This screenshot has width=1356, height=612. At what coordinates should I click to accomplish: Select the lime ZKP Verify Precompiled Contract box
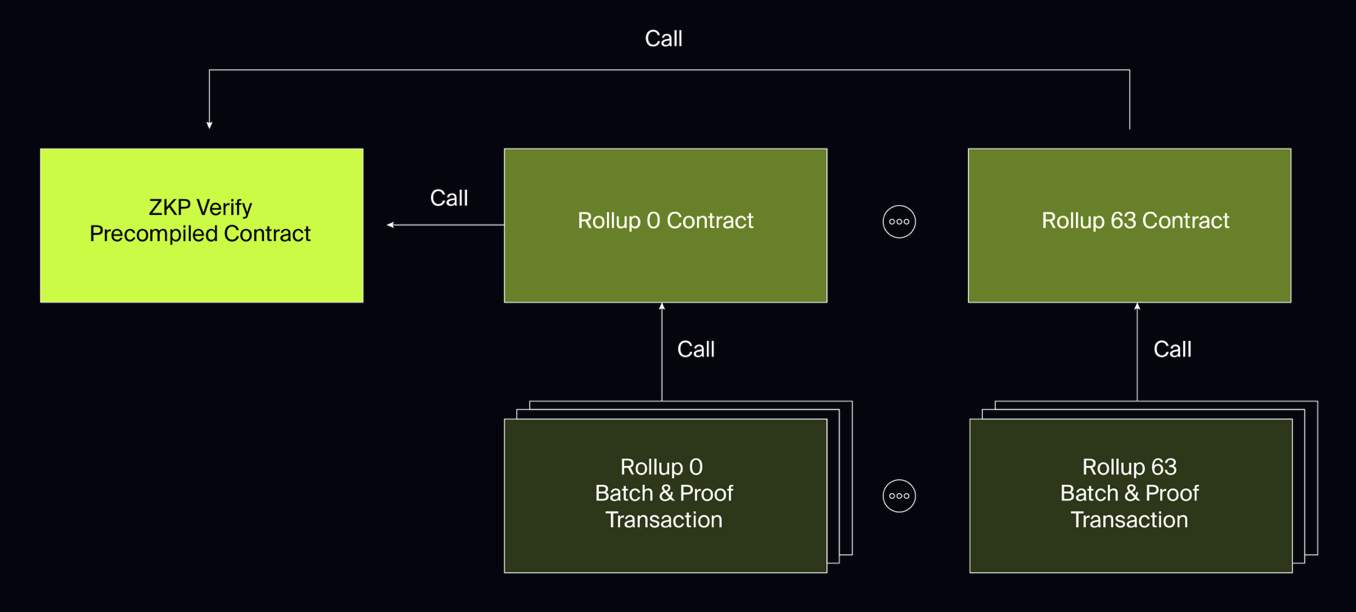pos(201,225)
